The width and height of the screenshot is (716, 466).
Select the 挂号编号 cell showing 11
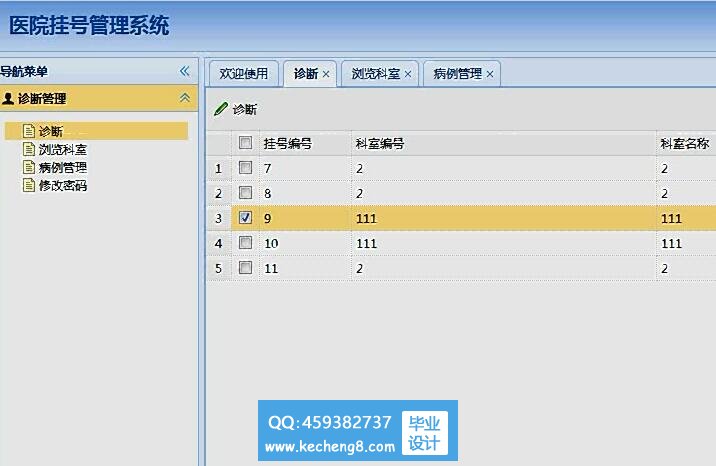pyautogui.click(x=305, y=268)
